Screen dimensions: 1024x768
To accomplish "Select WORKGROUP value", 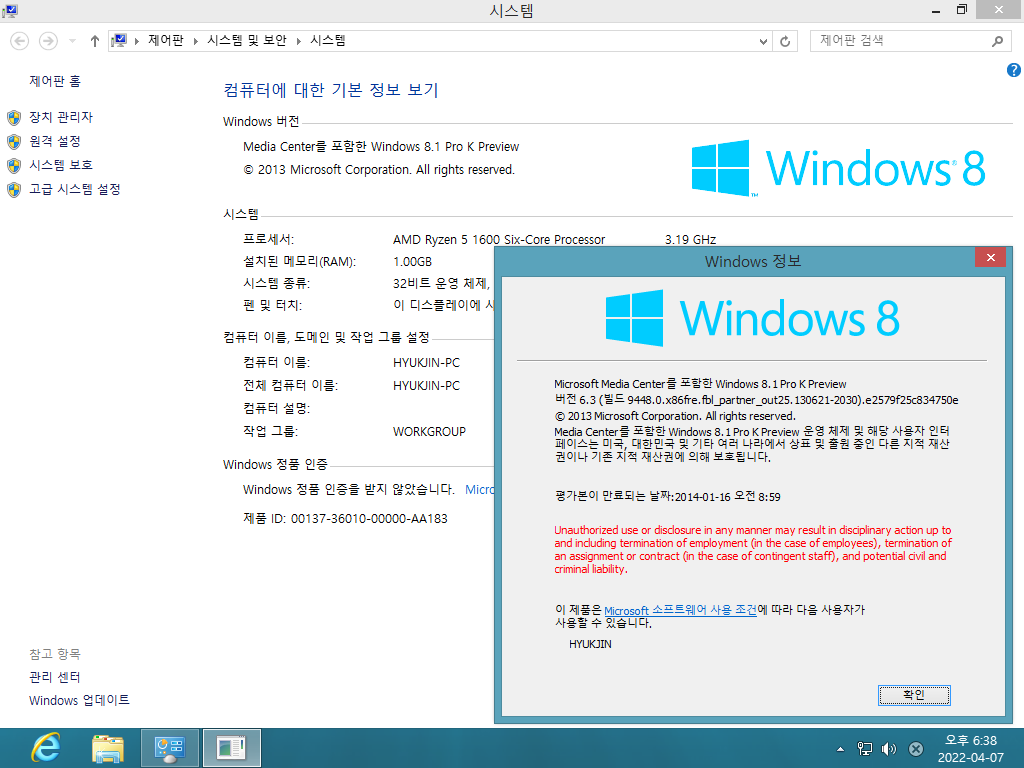I will (429, 432).
